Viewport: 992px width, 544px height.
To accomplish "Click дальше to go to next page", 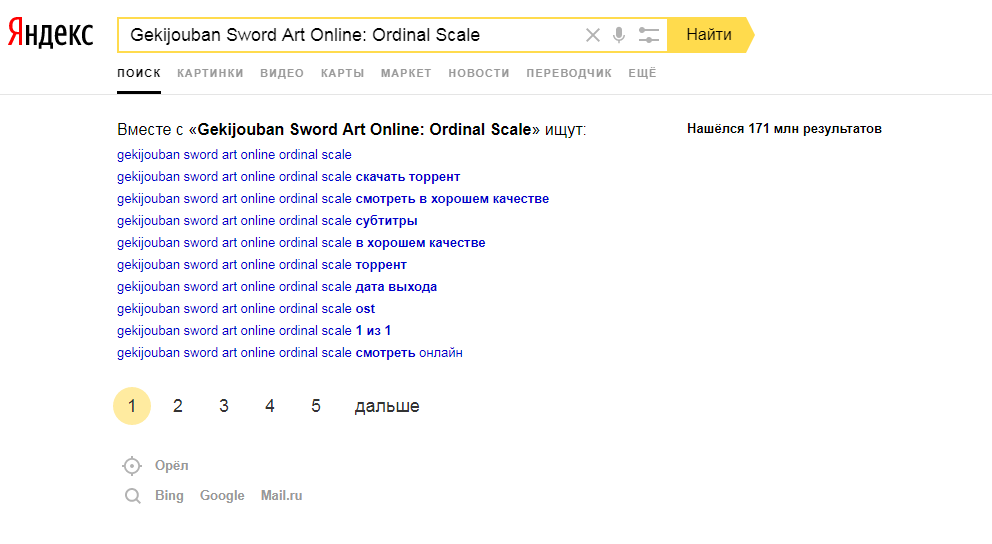I will (387, 406).
